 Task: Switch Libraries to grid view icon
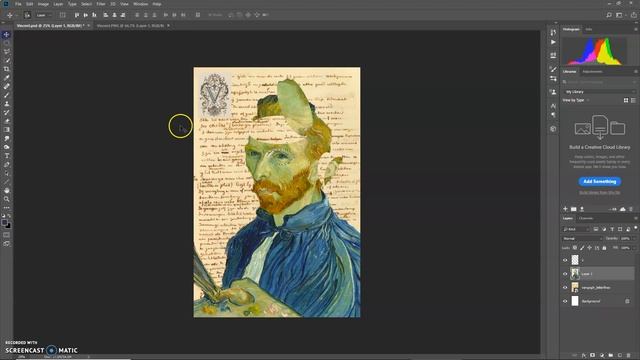click(626, 100)
